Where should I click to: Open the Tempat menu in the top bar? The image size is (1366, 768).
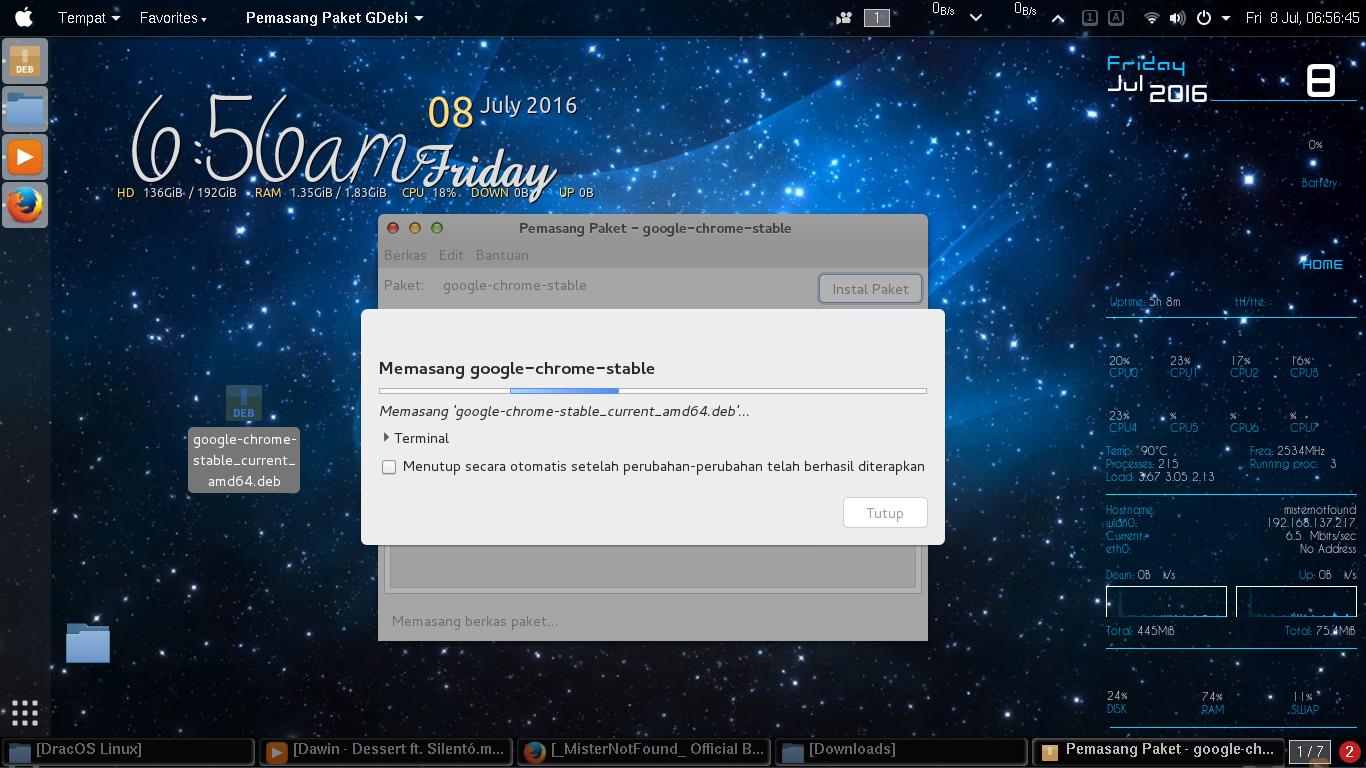[80, 17]
